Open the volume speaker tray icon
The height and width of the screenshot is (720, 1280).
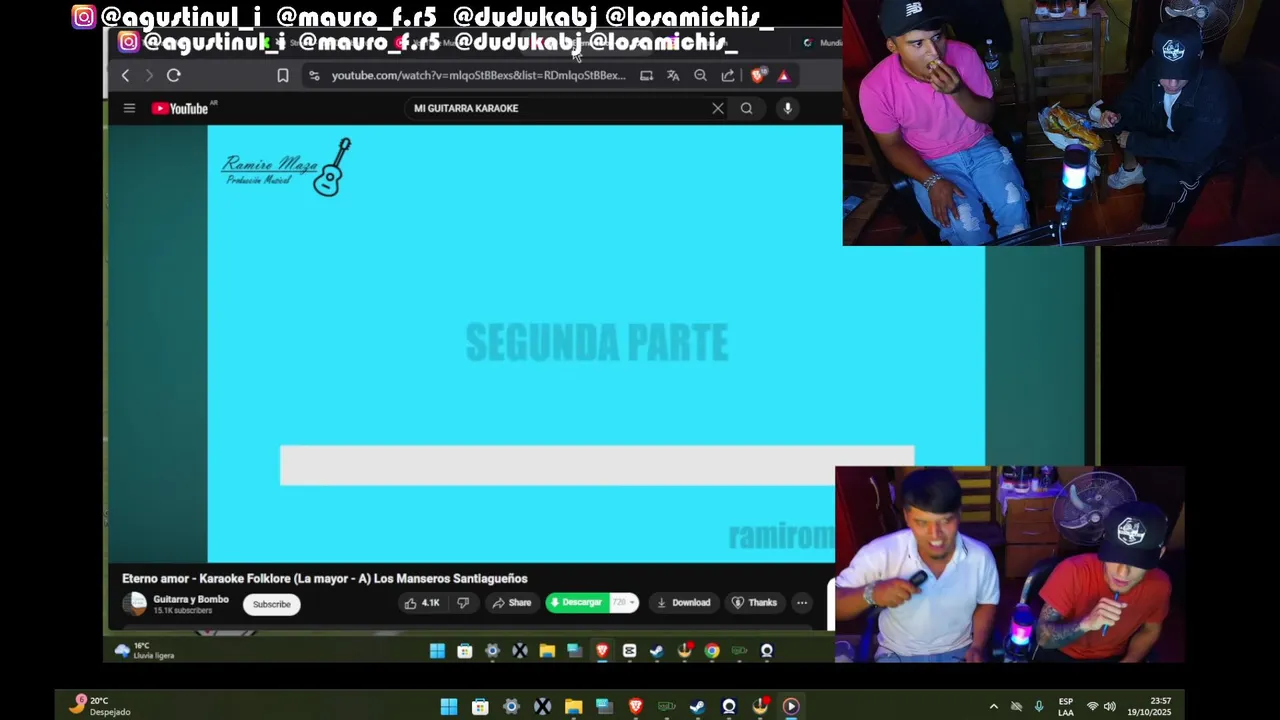click(x=1109, y=707)
